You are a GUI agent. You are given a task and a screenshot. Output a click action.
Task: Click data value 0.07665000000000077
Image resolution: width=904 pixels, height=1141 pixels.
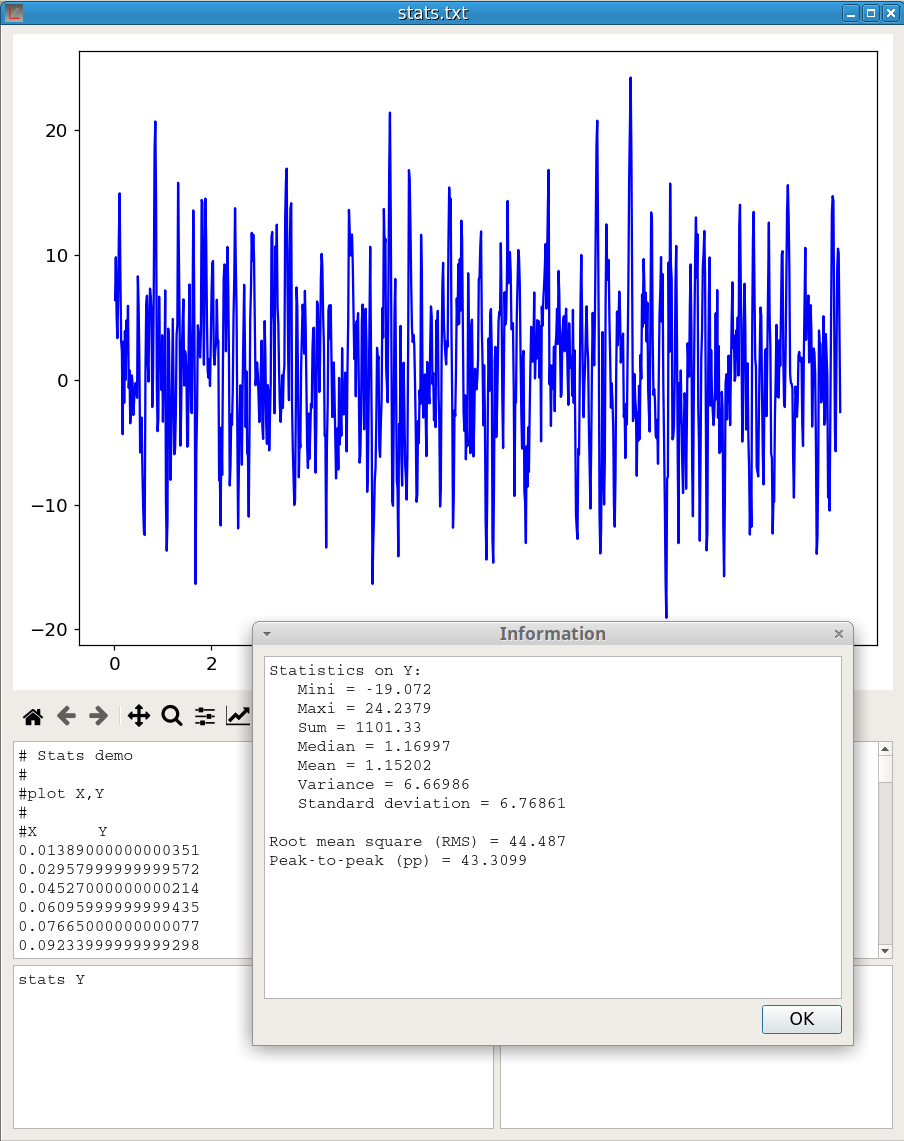click(109, 926)
